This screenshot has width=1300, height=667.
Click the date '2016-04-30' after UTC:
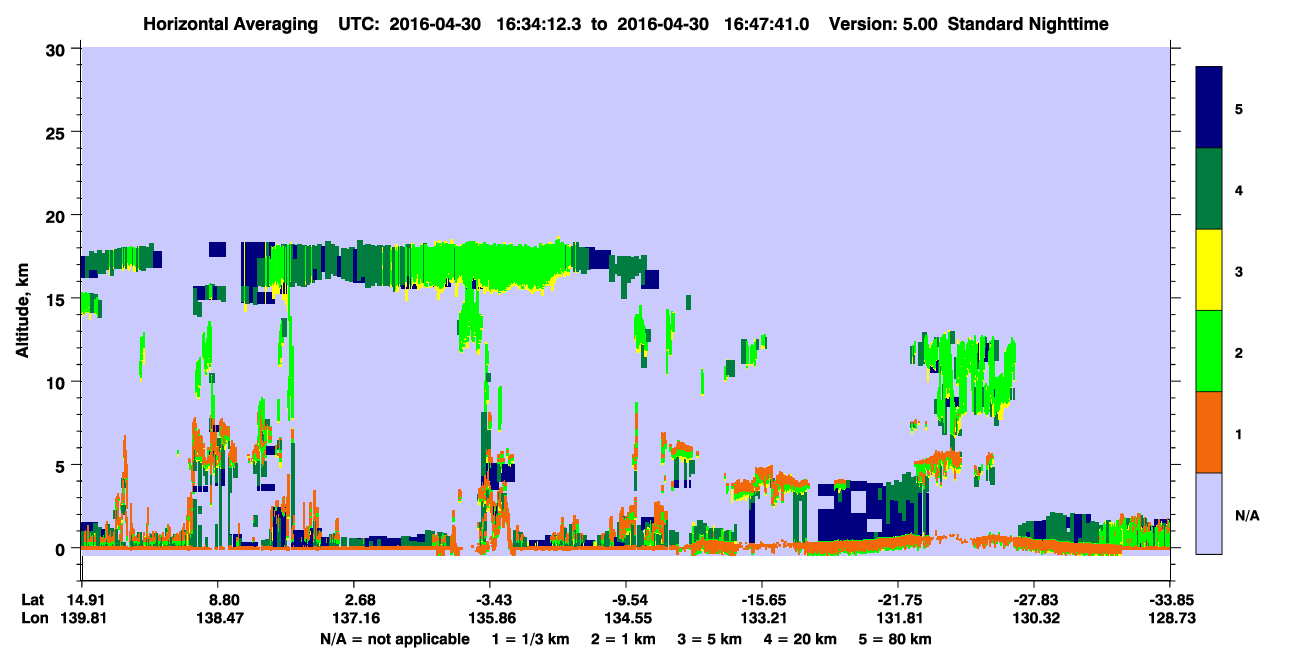pos(435,23)
